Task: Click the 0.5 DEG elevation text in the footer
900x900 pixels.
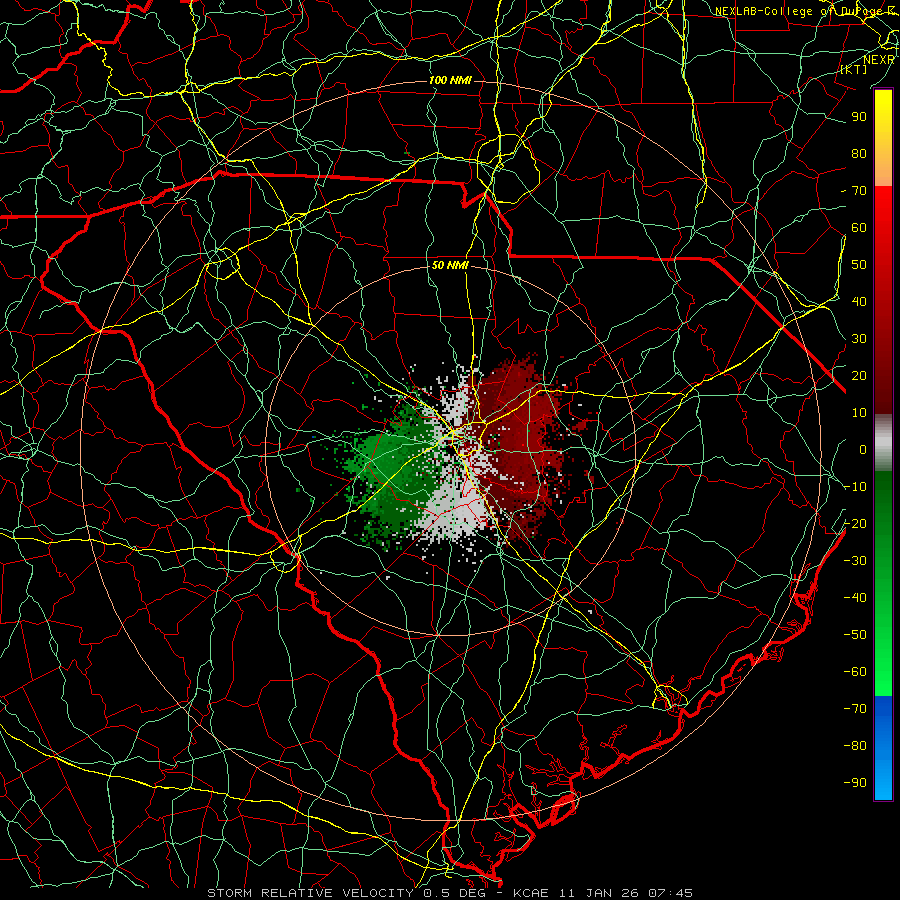Action: pyautogui.click(x=456, y=893)
